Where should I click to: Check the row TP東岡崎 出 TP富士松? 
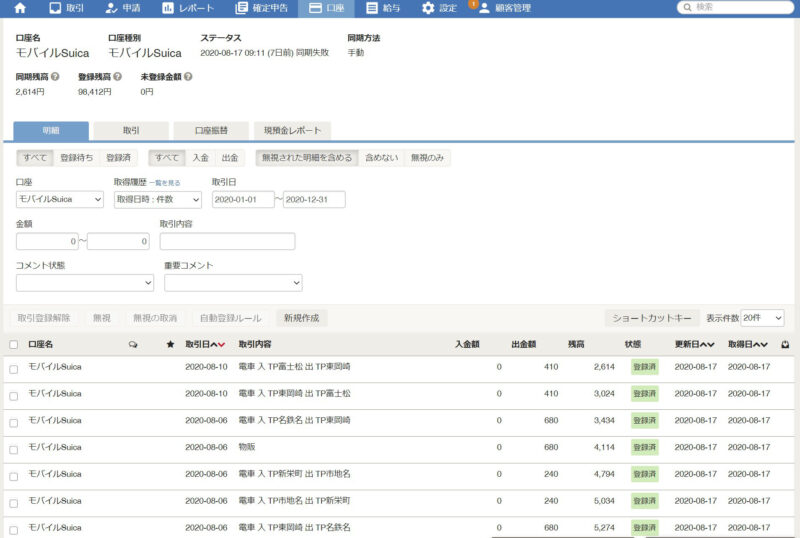coord(14,396)
